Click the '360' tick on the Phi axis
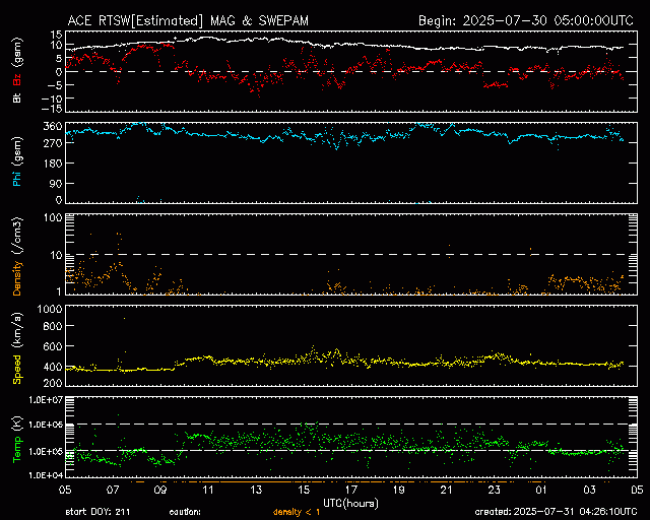This screenshot has width=650, height=520. tap(53, 126)
